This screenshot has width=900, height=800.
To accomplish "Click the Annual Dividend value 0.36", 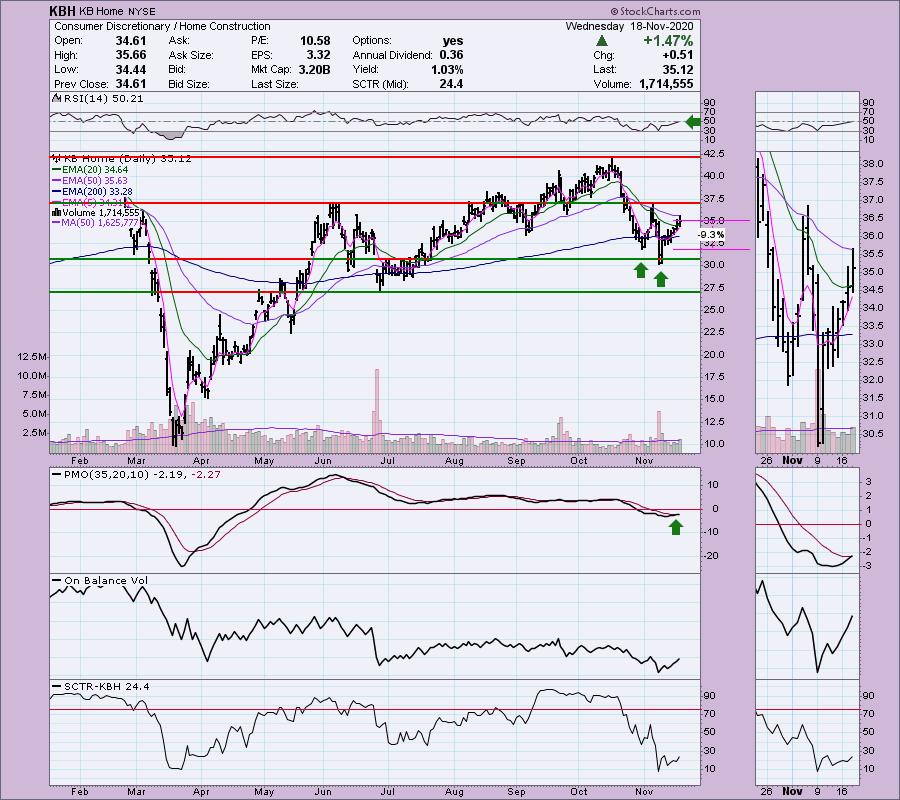I will click(x=451, y=55).
